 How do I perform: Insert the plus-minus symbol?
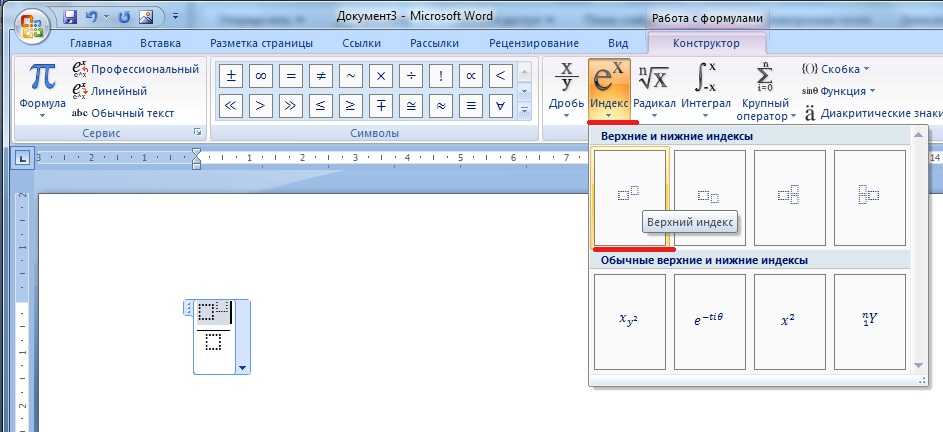point(230,76)
